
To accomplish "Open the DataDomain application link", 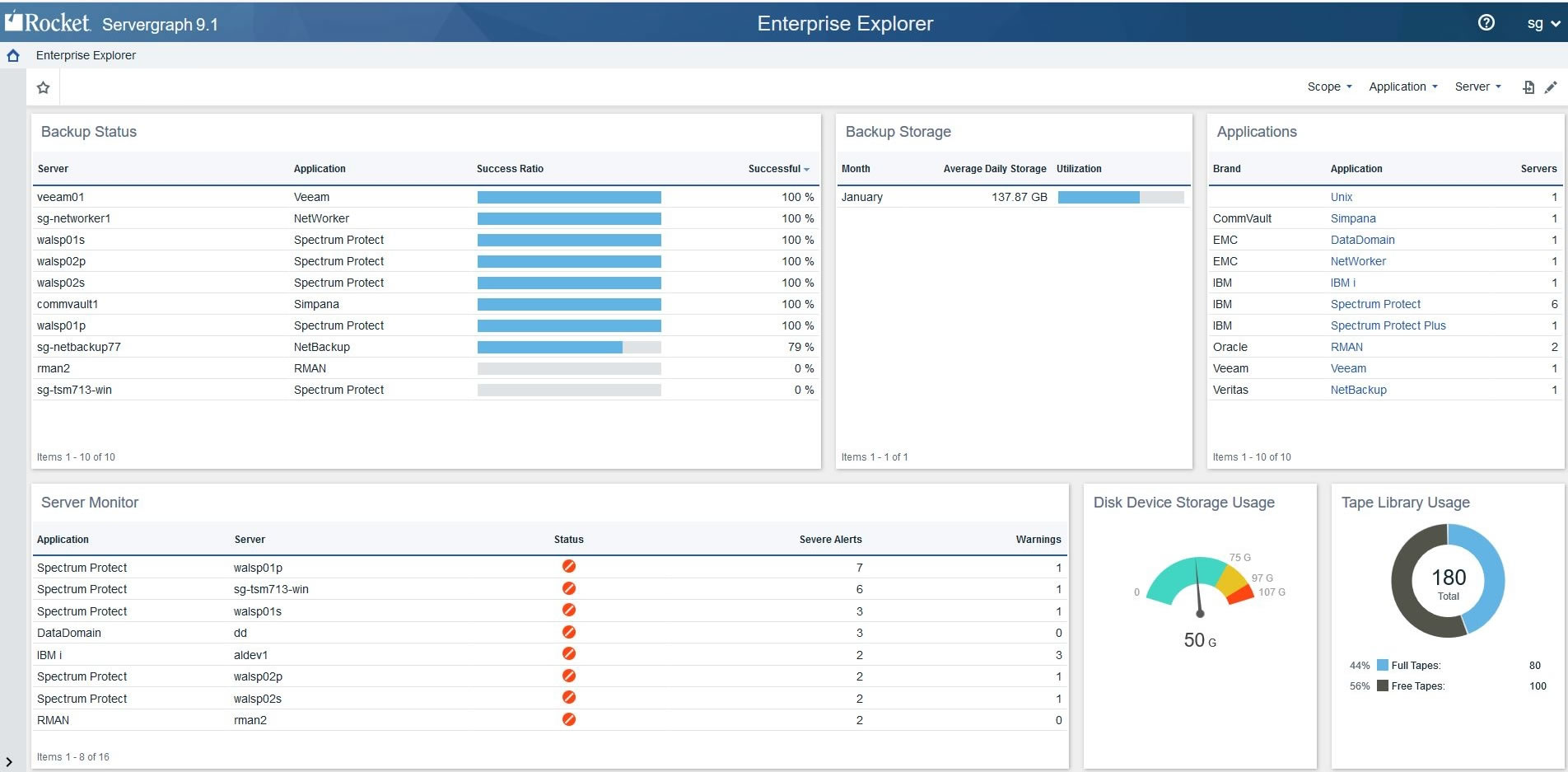I will [1362, 240].
